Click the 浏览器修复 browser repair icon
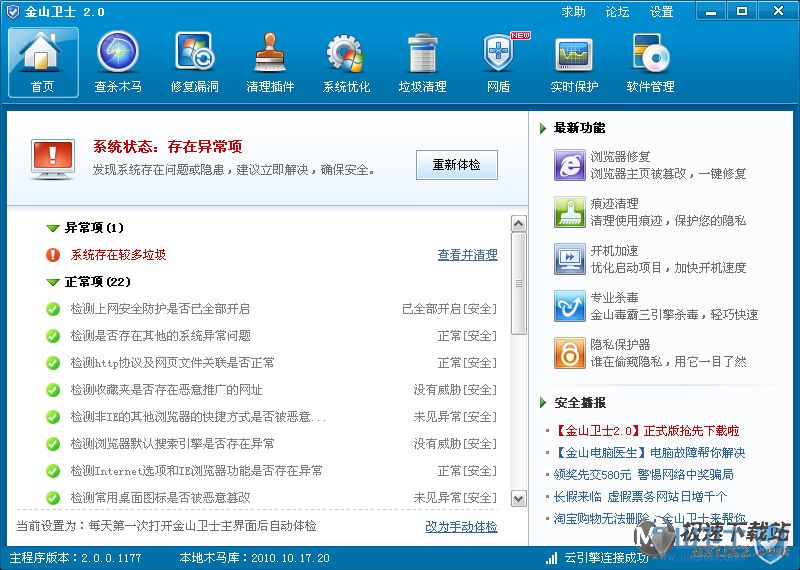The image size is (800, 570). 569,165
